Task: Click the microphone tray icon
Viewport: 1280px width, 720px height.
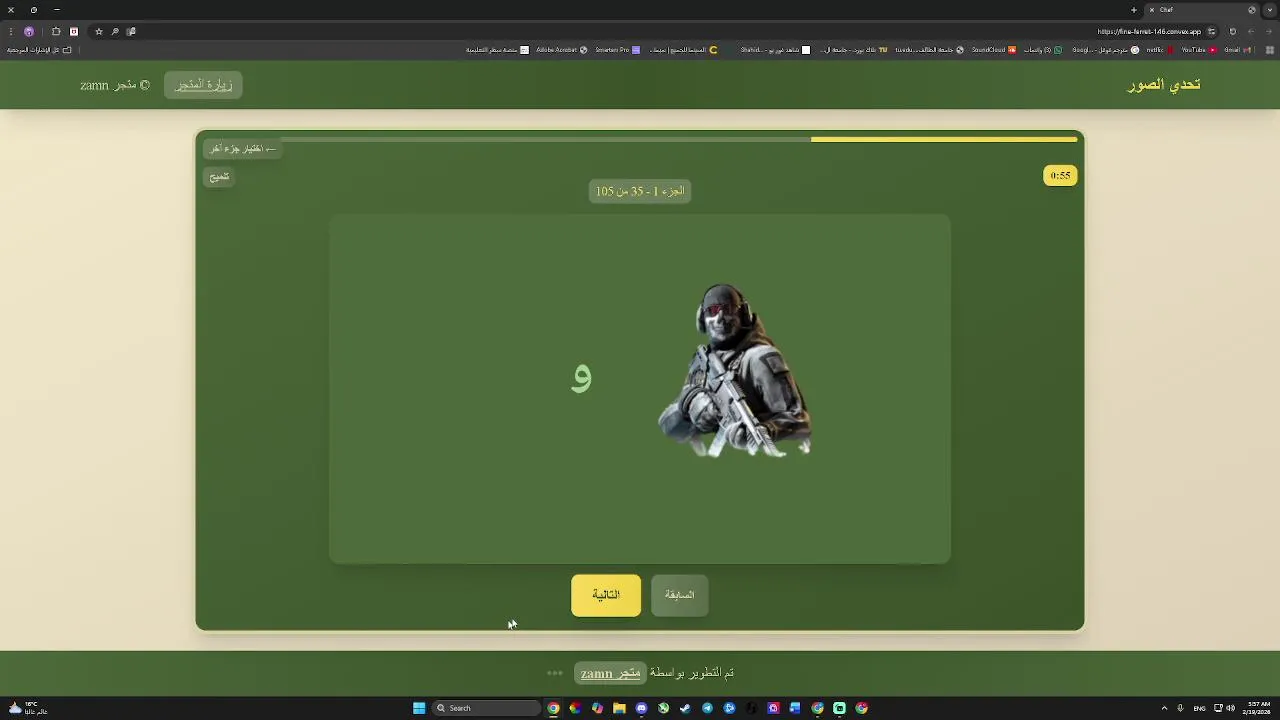Action: pos(1180,708)
